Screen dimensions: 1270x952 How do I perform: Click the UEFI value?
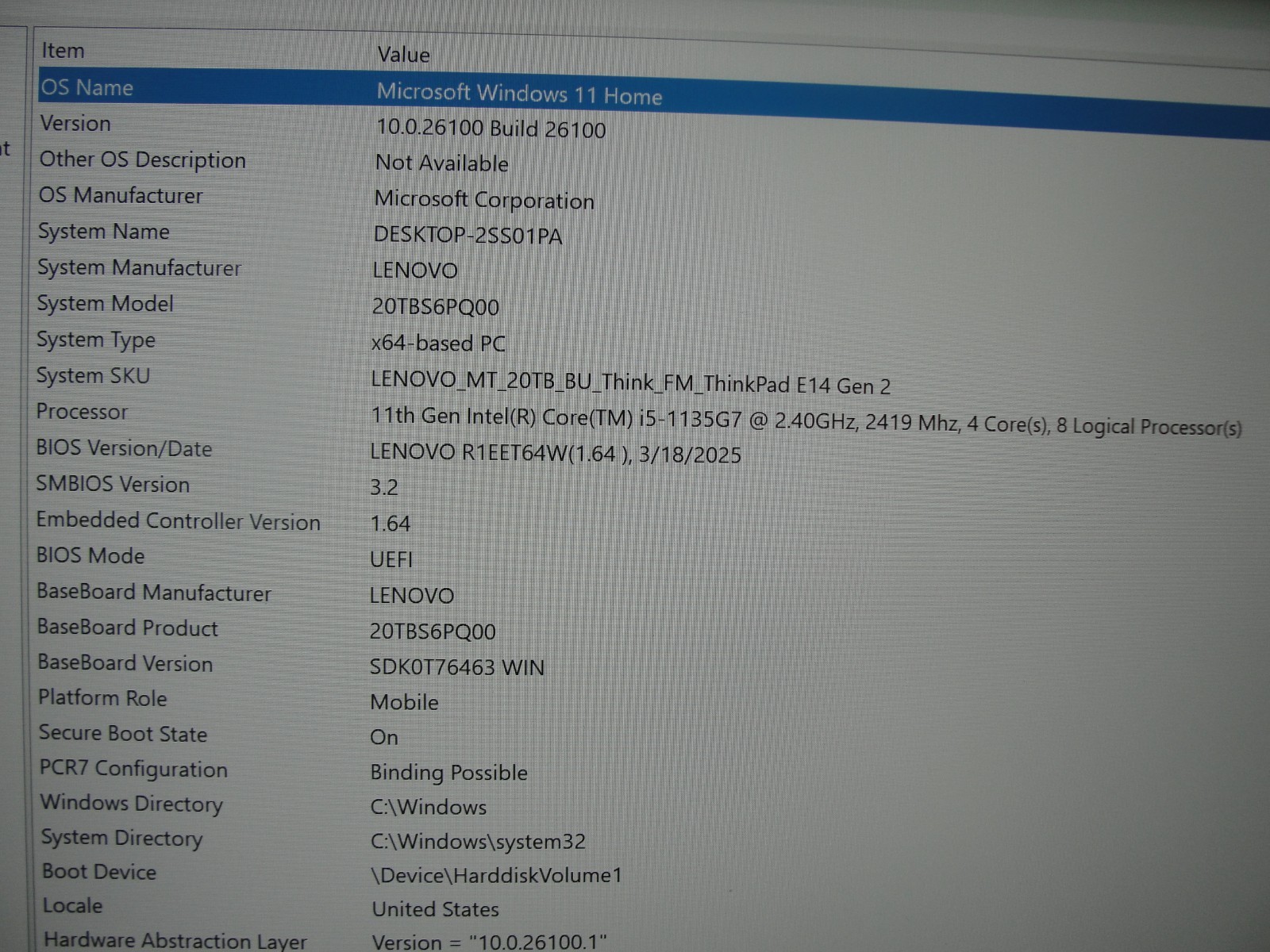(391, 559)
